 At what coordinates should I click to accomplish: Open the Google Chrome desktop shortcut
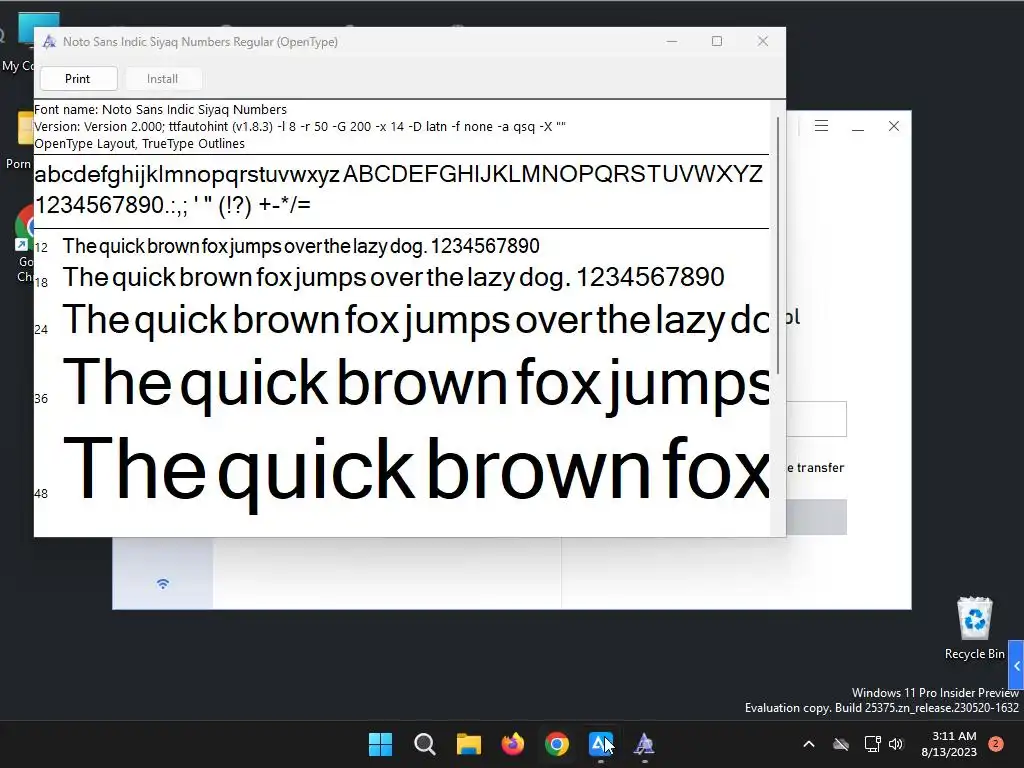[x=25, y=244]
